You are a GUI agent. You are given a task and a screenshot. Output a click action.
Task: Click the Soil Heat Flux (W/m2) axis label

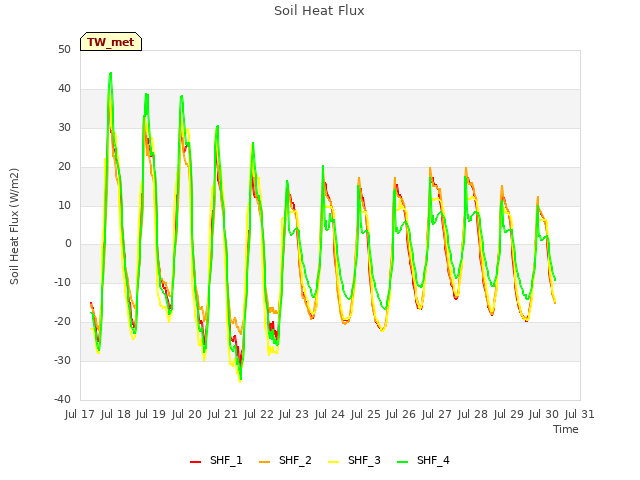14,226
